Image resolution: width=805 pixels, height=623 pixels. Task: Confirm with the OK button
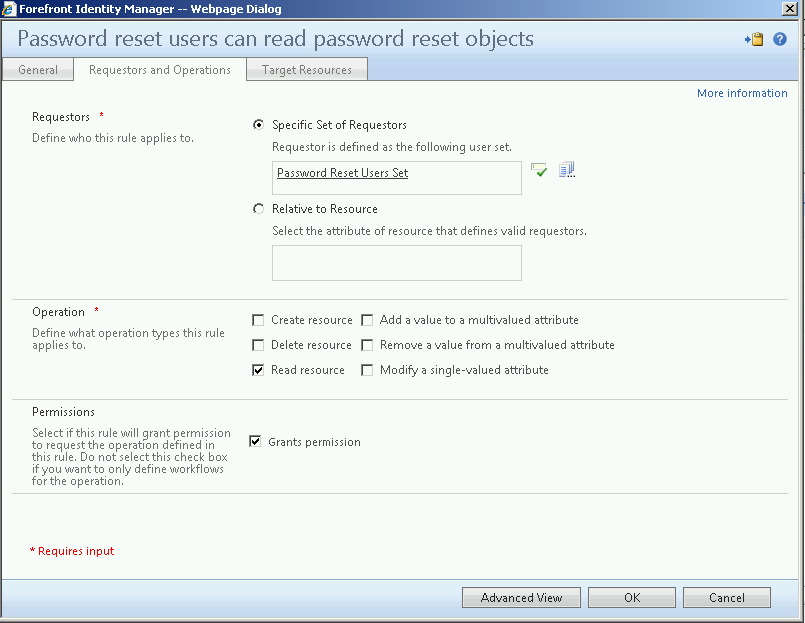632,598
